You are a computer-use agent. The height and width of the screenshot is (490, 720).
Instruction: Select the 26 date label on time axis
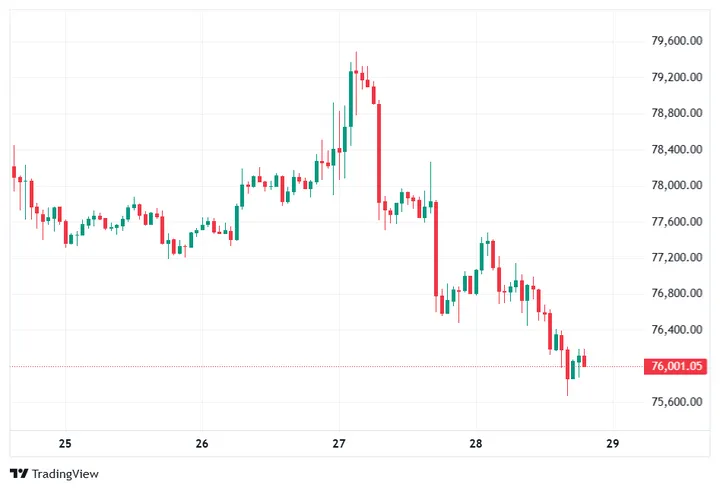pos(202,444)
